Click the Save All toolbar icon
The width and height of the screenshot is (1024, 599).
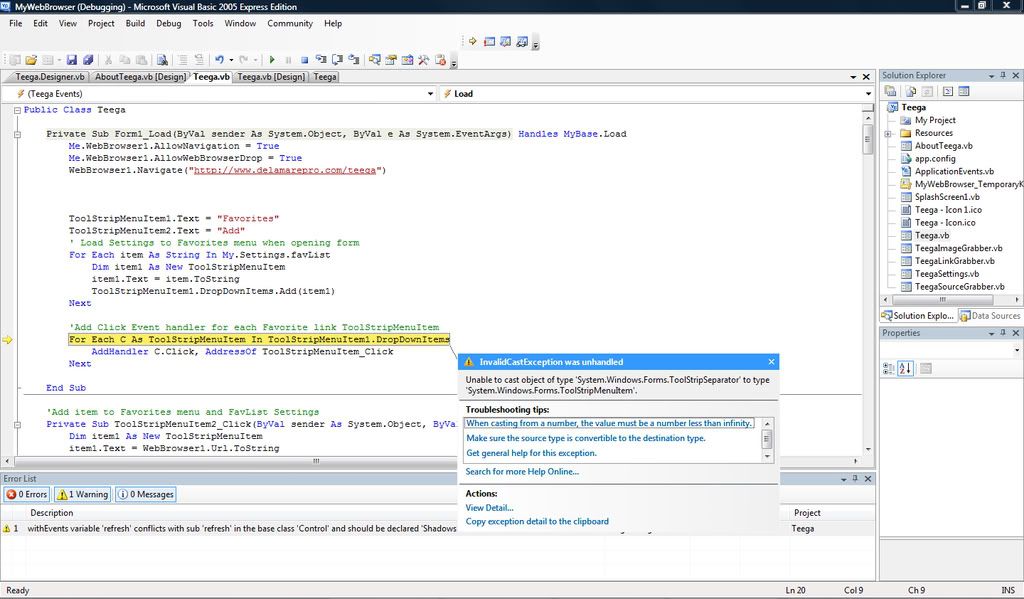point(88,60)
